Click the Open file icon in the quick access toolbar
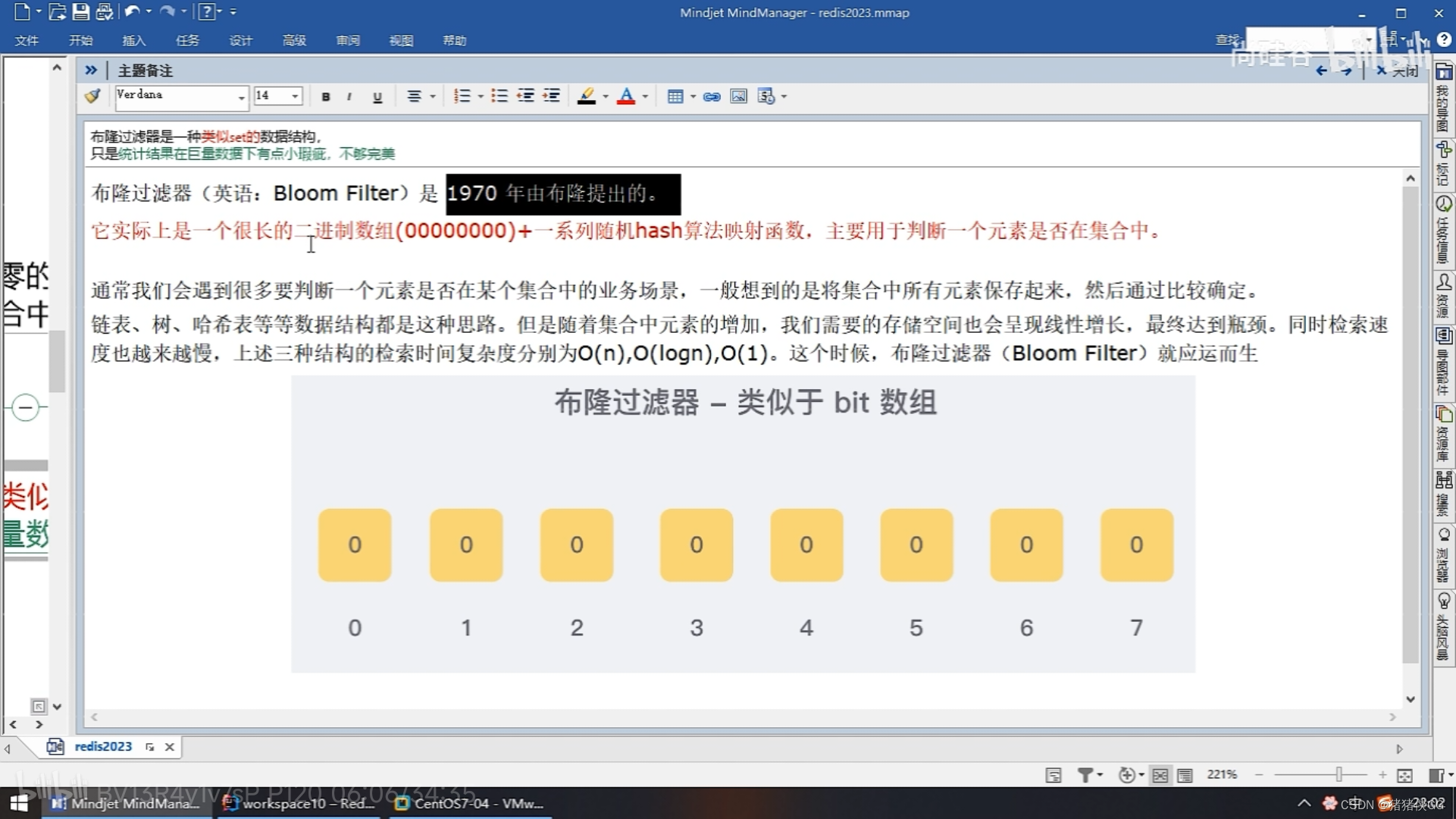Screen dimensions: 1456x819 click(x=57, y=11)
